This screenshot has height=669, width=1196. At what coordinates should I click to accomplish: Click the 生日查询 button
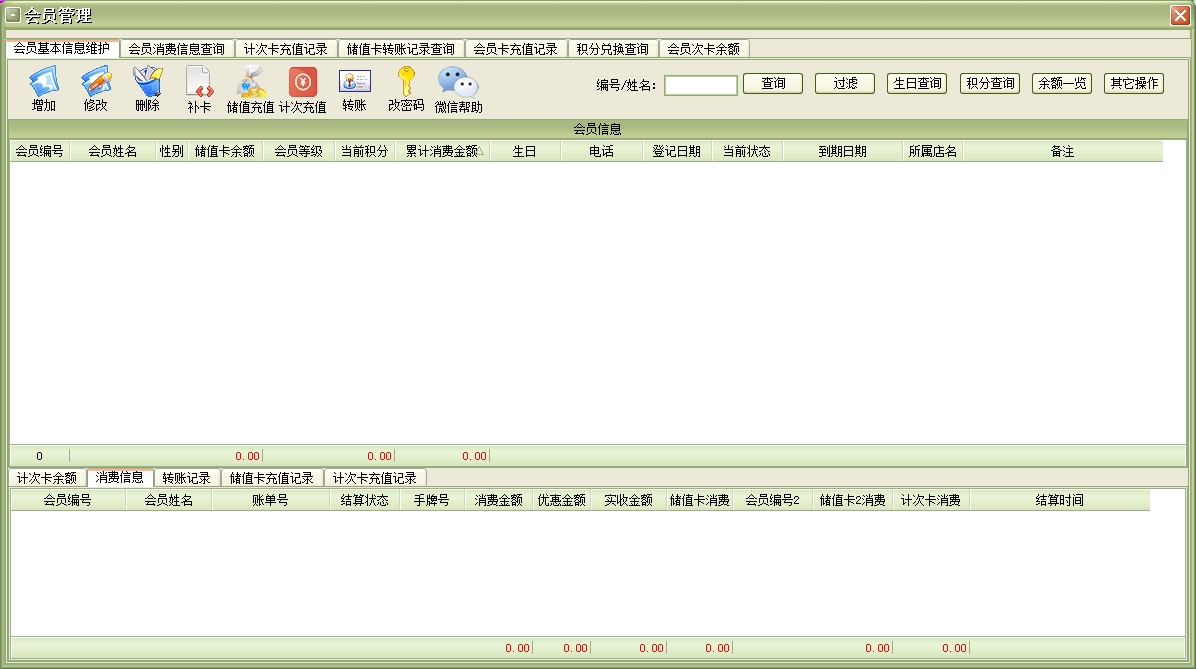coord(916,84)
